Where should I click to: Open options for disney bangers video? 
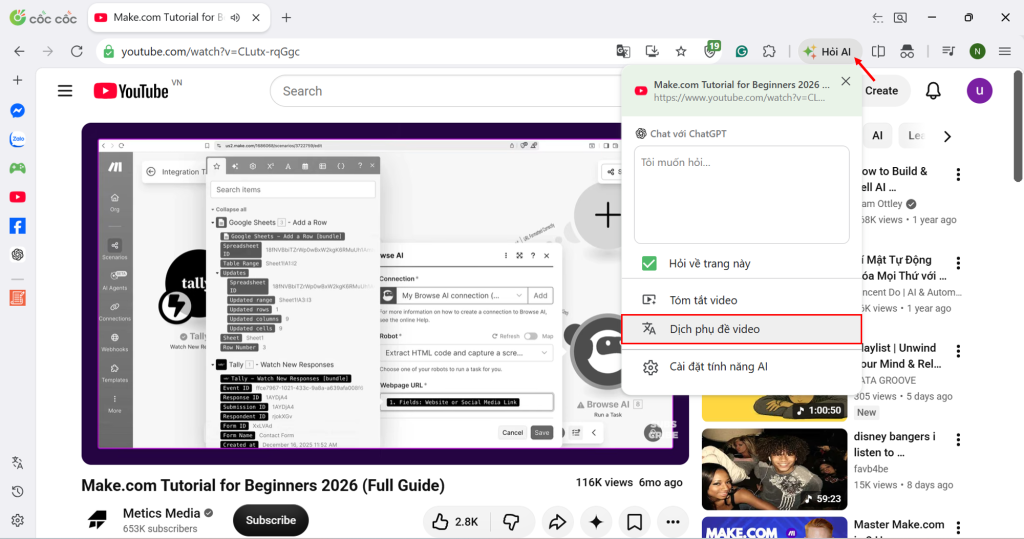coord(958,440)
